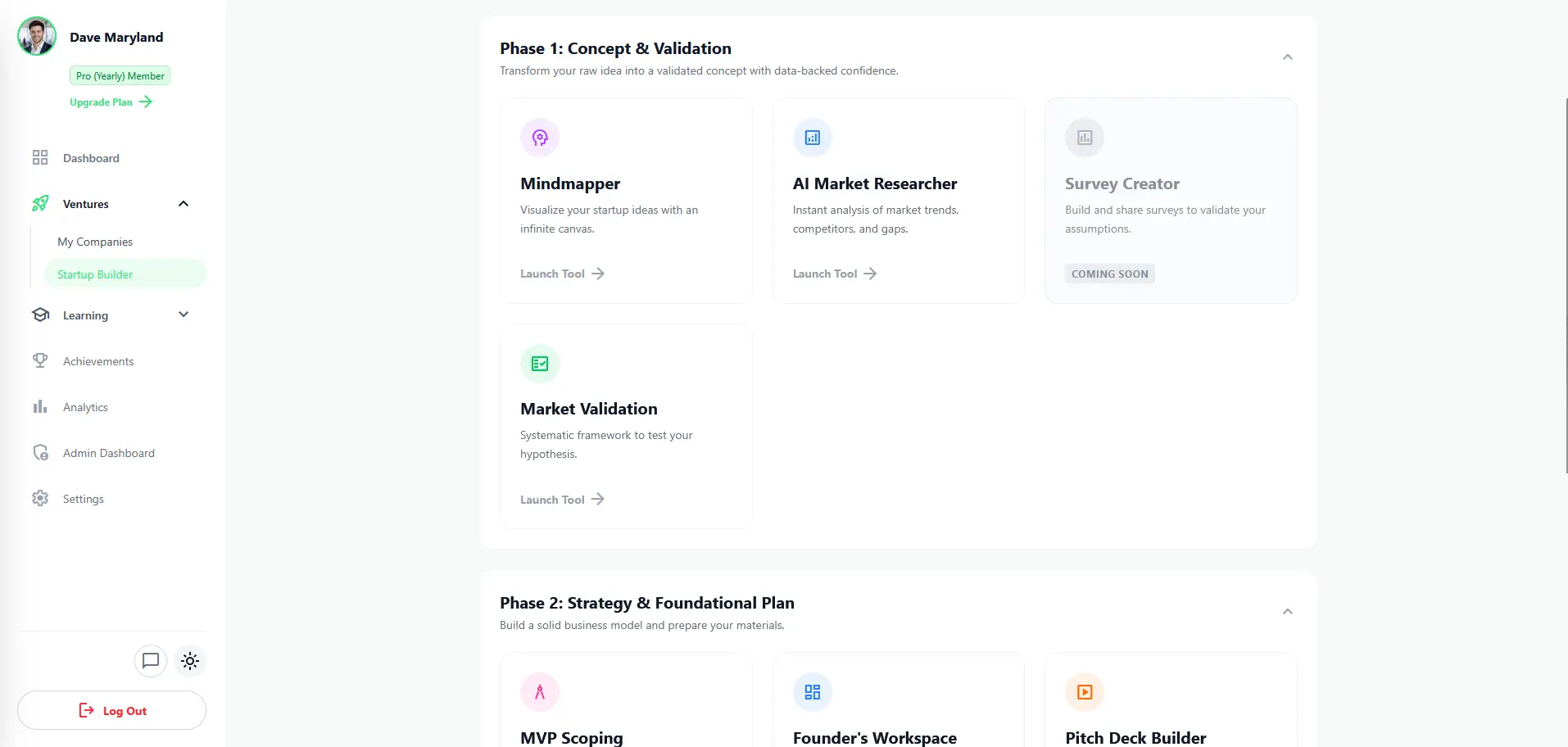
Task: Expand the Learning menu chevron
Action: [x=184, y=315]
